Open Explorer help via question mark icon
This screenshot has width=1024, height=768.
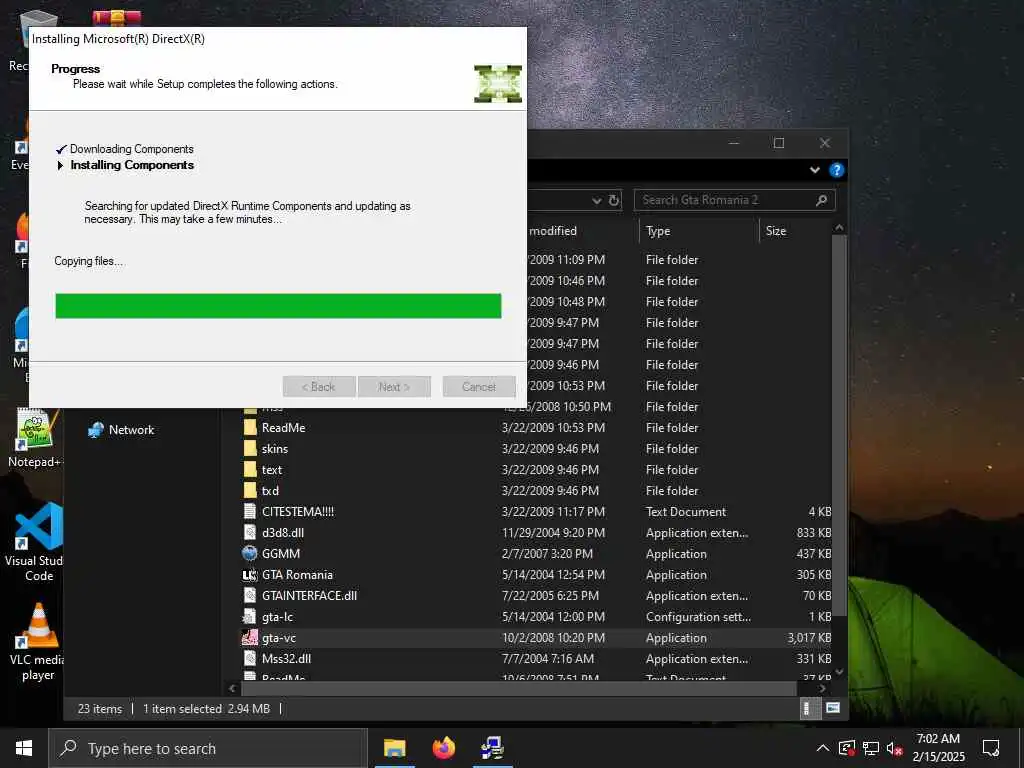836,170
